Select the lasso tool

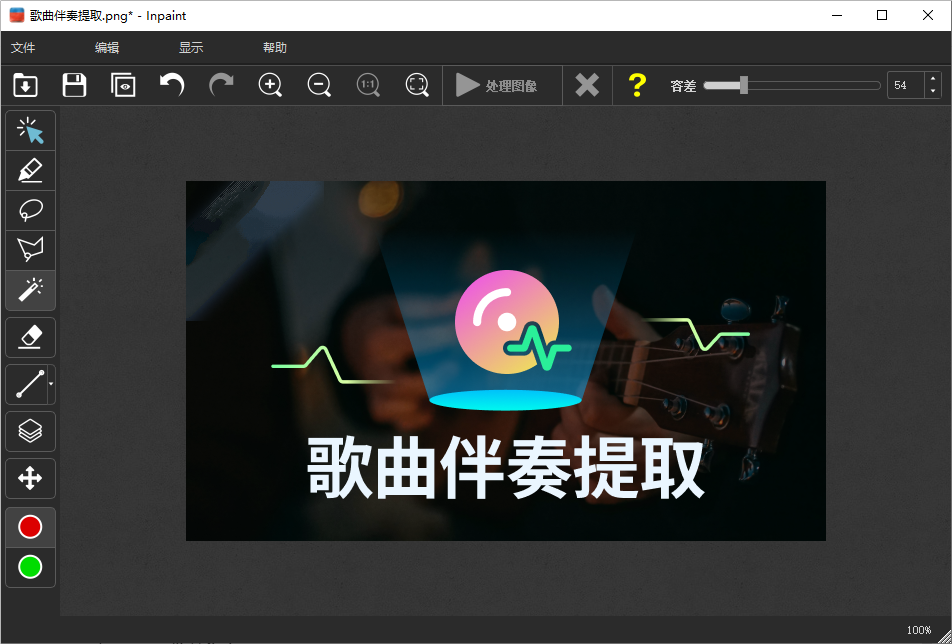[x=30, y=210]
